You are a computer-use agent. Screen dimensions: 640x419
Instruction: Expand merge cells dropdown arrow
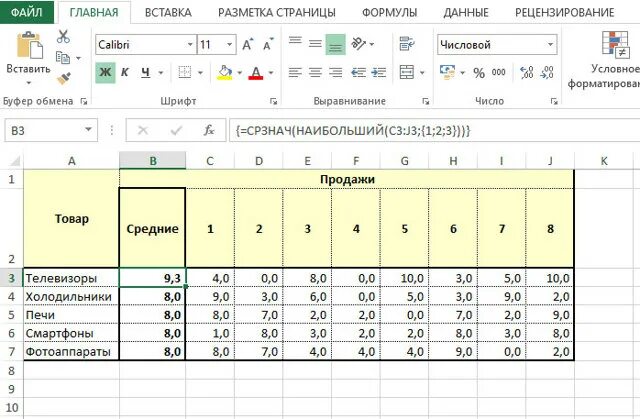pyautogui.click(x=422, y=73)
